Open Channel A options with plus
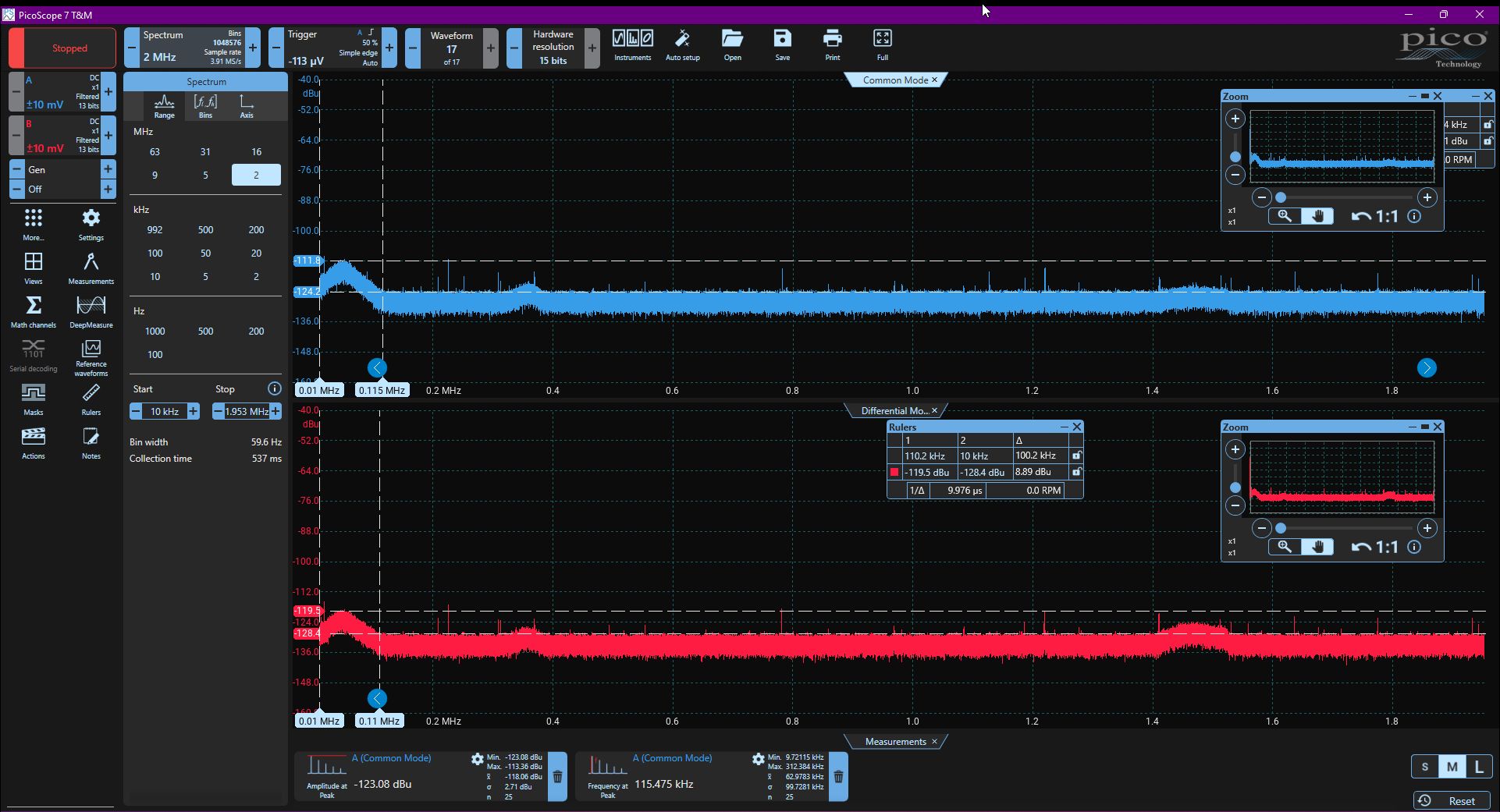This screenshot has width=1500, height=812. click(x=108, y=92)
